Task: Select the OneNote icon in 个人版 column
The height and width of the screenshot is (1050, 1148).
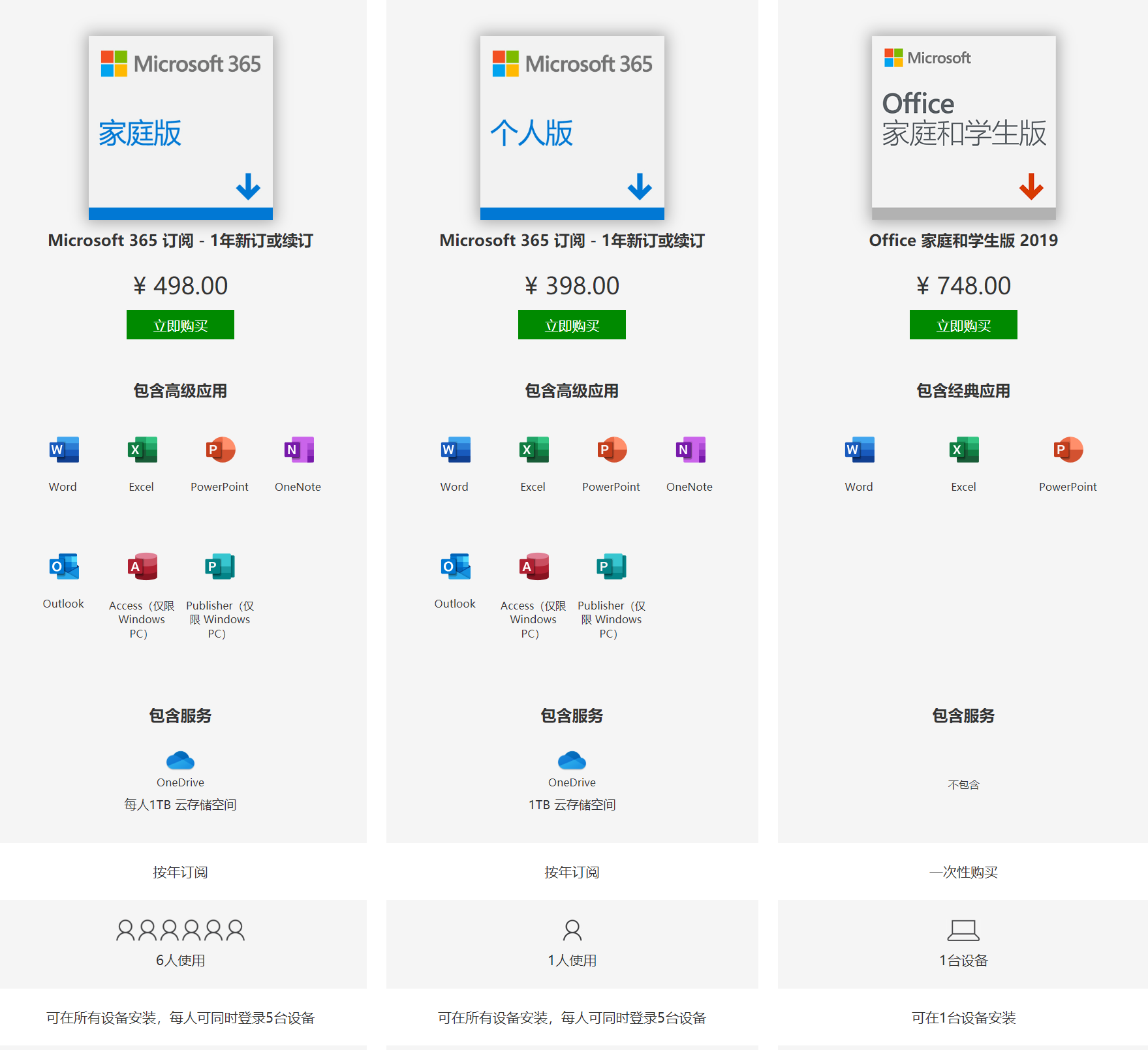Action: (x=689, y=450)
